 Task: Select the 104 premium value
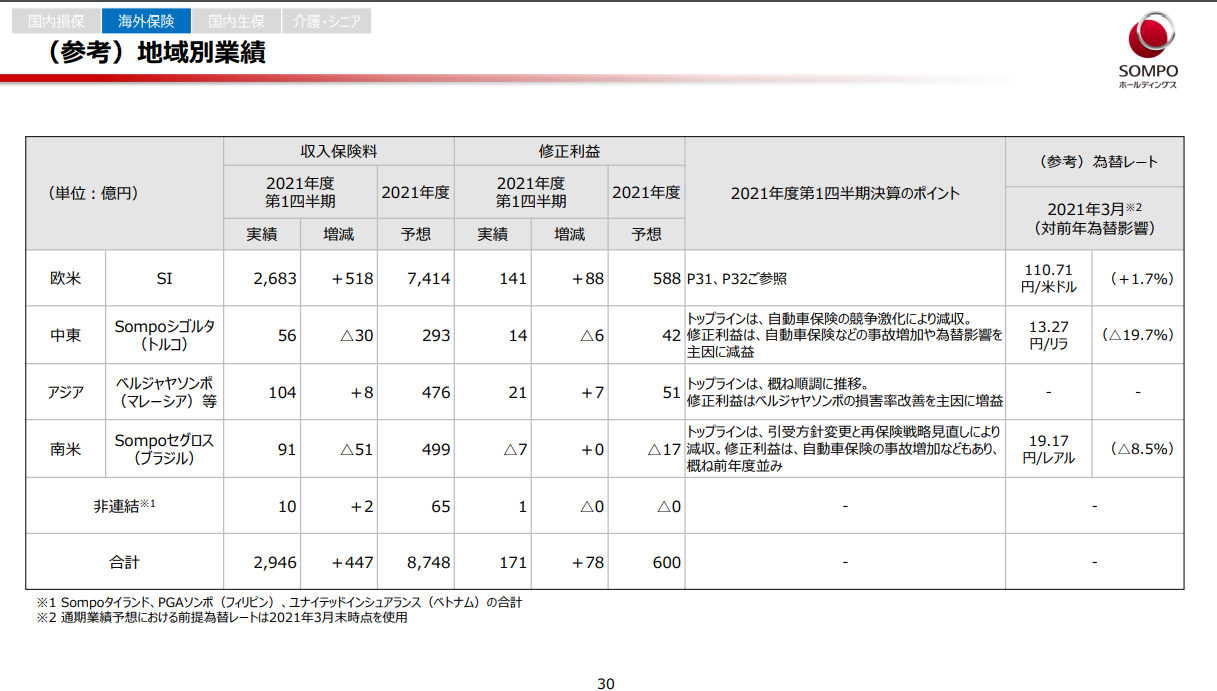tap(283, 392)
